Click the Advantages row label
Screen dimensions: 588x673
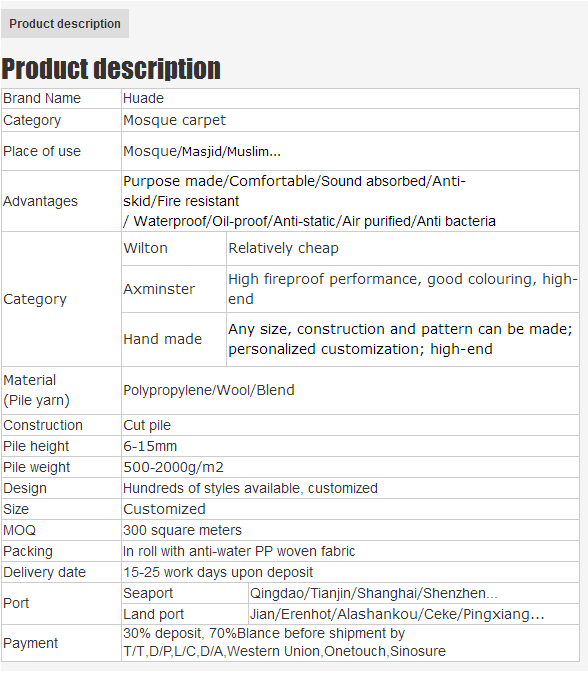(40, 201)
